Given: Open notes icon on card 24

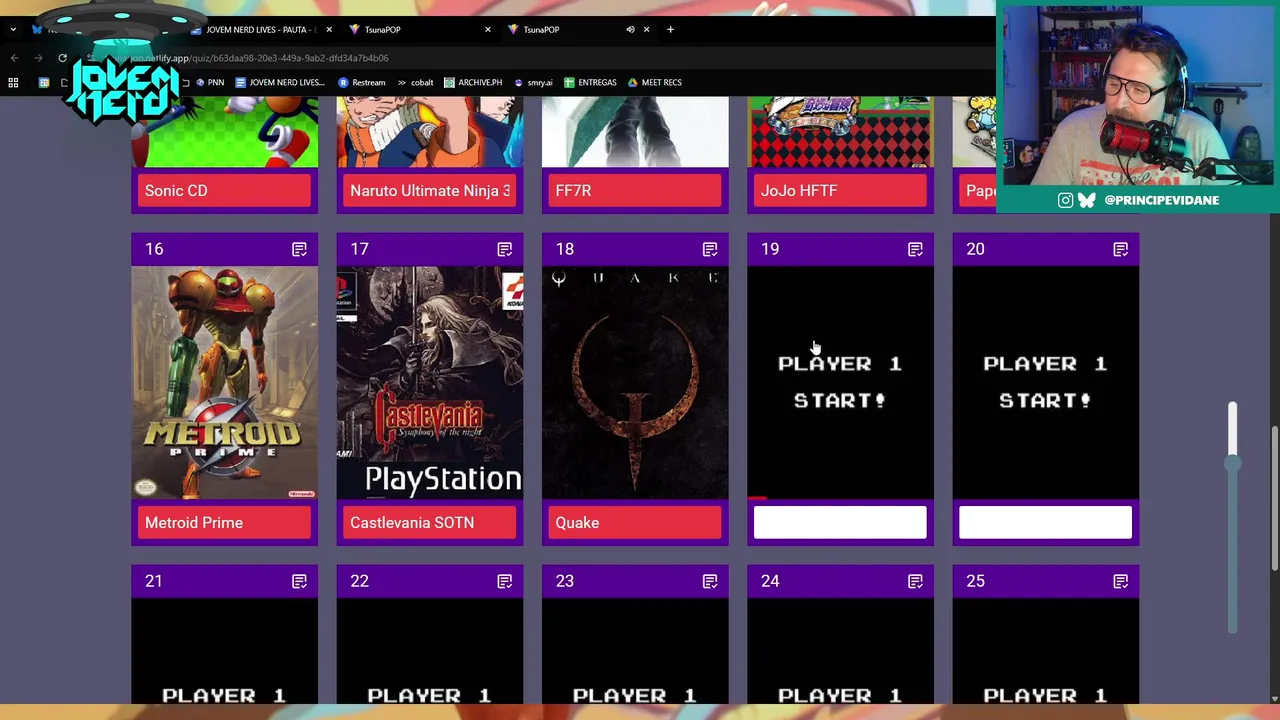Looking at the screenshot, I should point(915,581).
